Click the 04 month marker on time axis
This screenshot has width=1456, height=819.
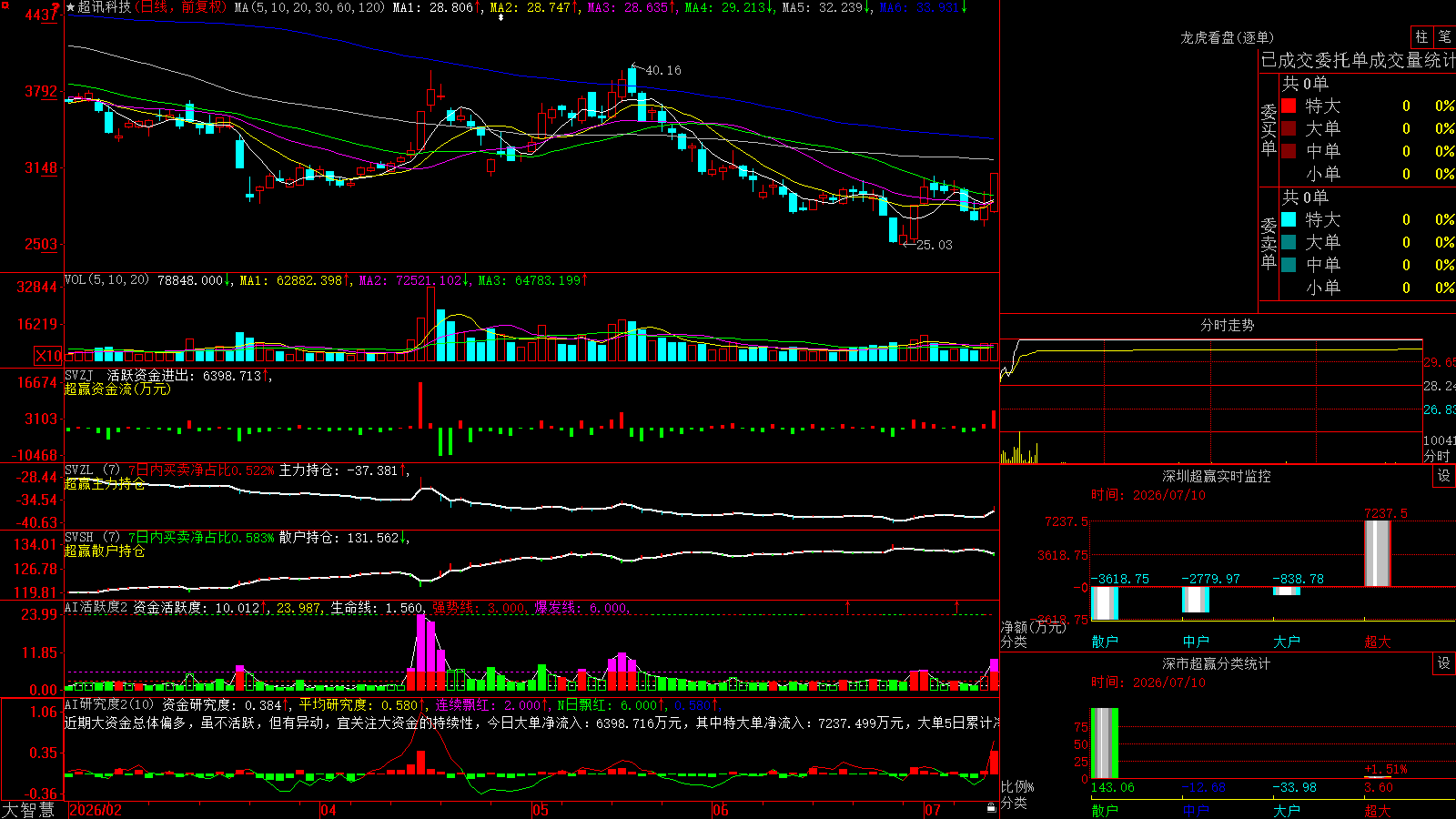pos(329,810)
